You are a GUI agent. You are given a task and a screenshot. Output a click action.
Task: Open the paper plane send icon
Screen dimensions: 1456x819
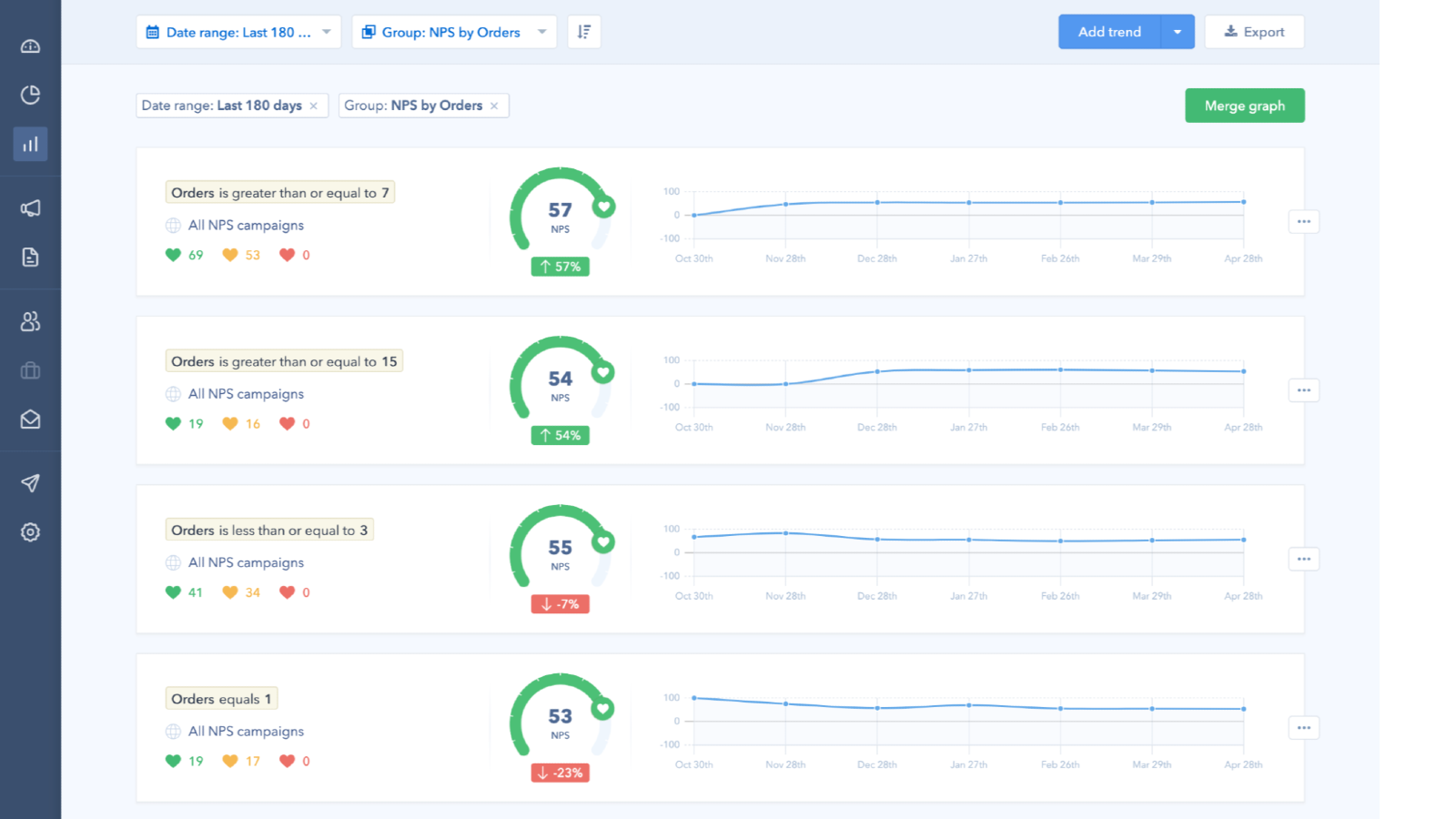pos(30,483)
